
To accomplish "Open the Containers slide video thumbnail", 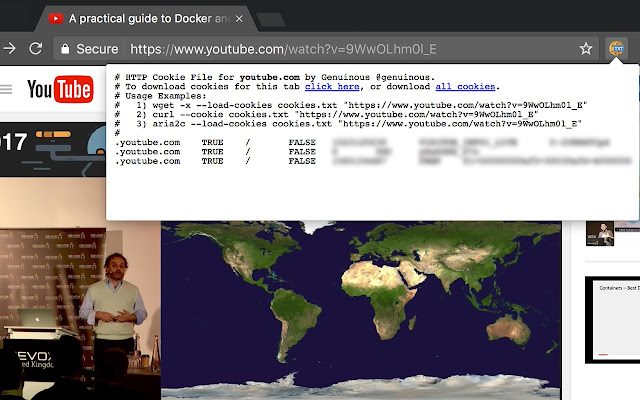I will click(611, 320).
